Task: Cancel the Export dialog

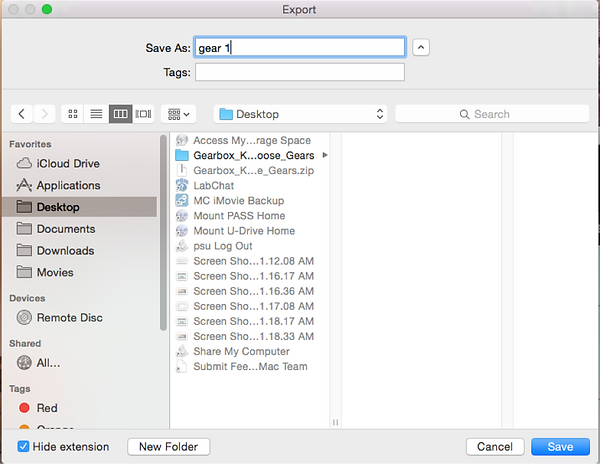Action: [x=495, y=447]
